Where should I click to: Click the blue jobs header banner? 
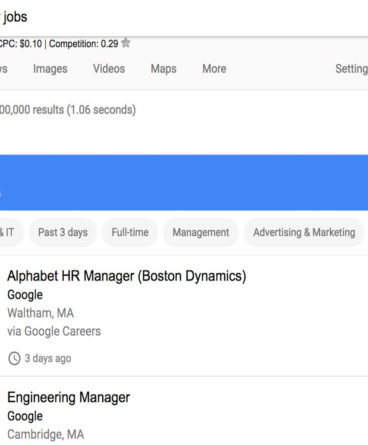pos(184,182)
